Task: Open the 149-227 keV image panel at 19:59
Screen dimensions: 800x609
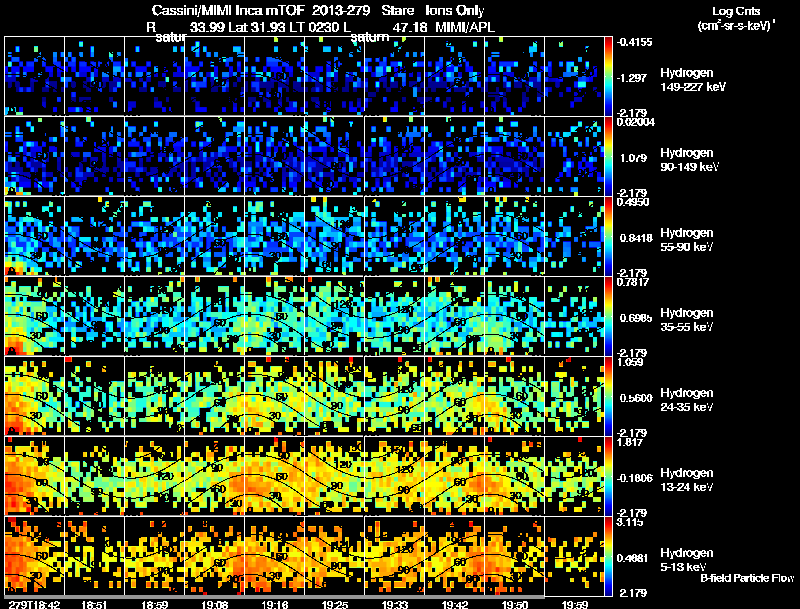Action: pyautogui.click(x=574, y=75)
